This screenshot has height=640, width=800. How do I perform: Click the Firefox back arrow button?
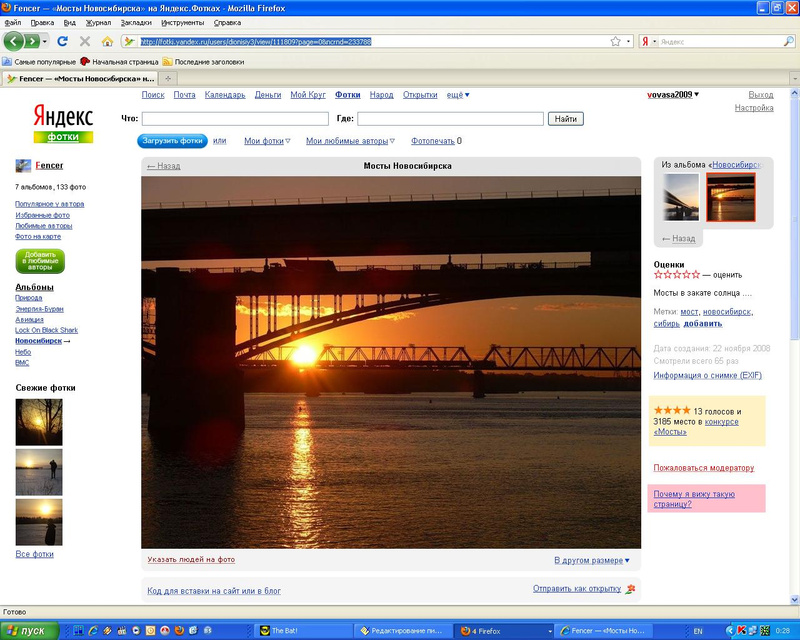(x=14, y=41)
